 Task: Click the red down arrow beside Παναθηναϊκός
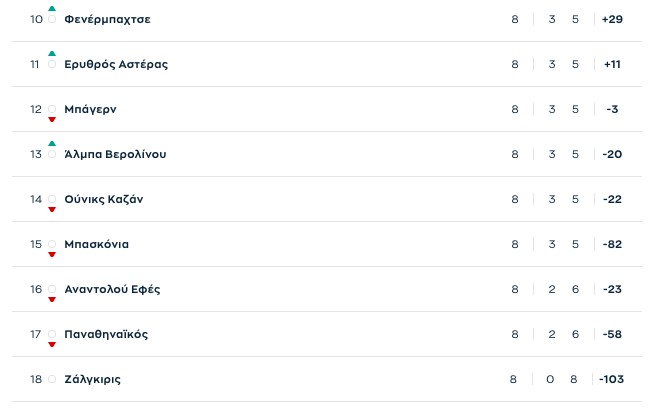point(52,345)
